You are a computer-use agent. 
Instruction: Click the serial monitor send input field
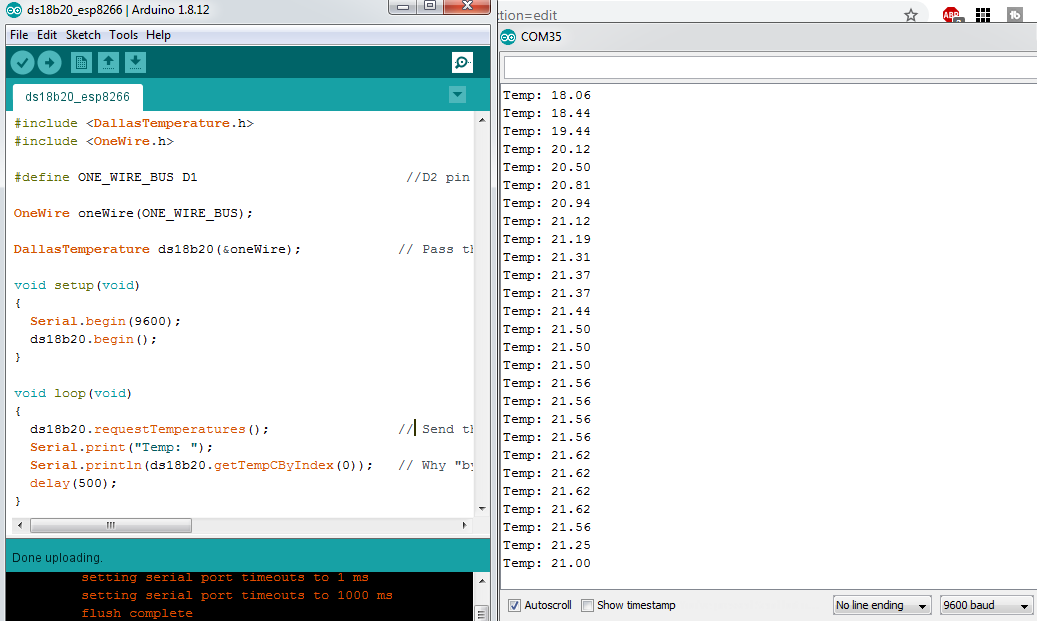768,67
